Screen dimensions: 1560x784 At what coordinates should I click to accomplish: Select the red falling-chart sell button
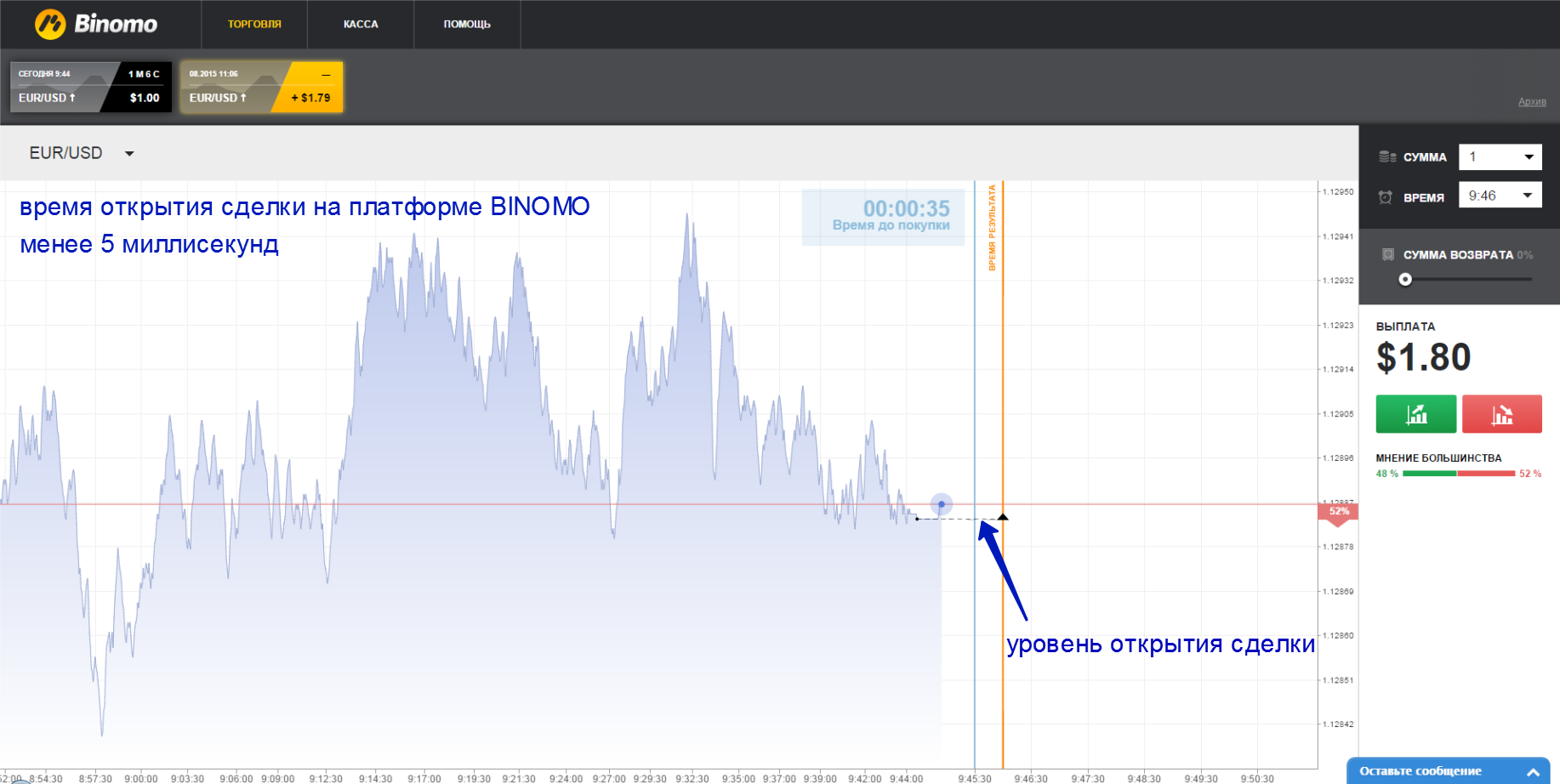tap(1502, 413)
